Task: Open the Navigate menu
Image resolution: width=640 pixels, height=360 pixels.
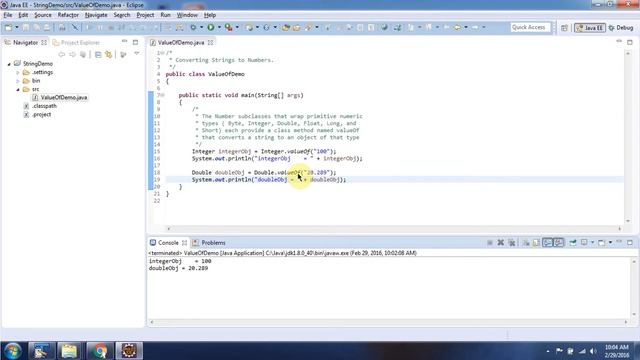Action: point(96,15)
